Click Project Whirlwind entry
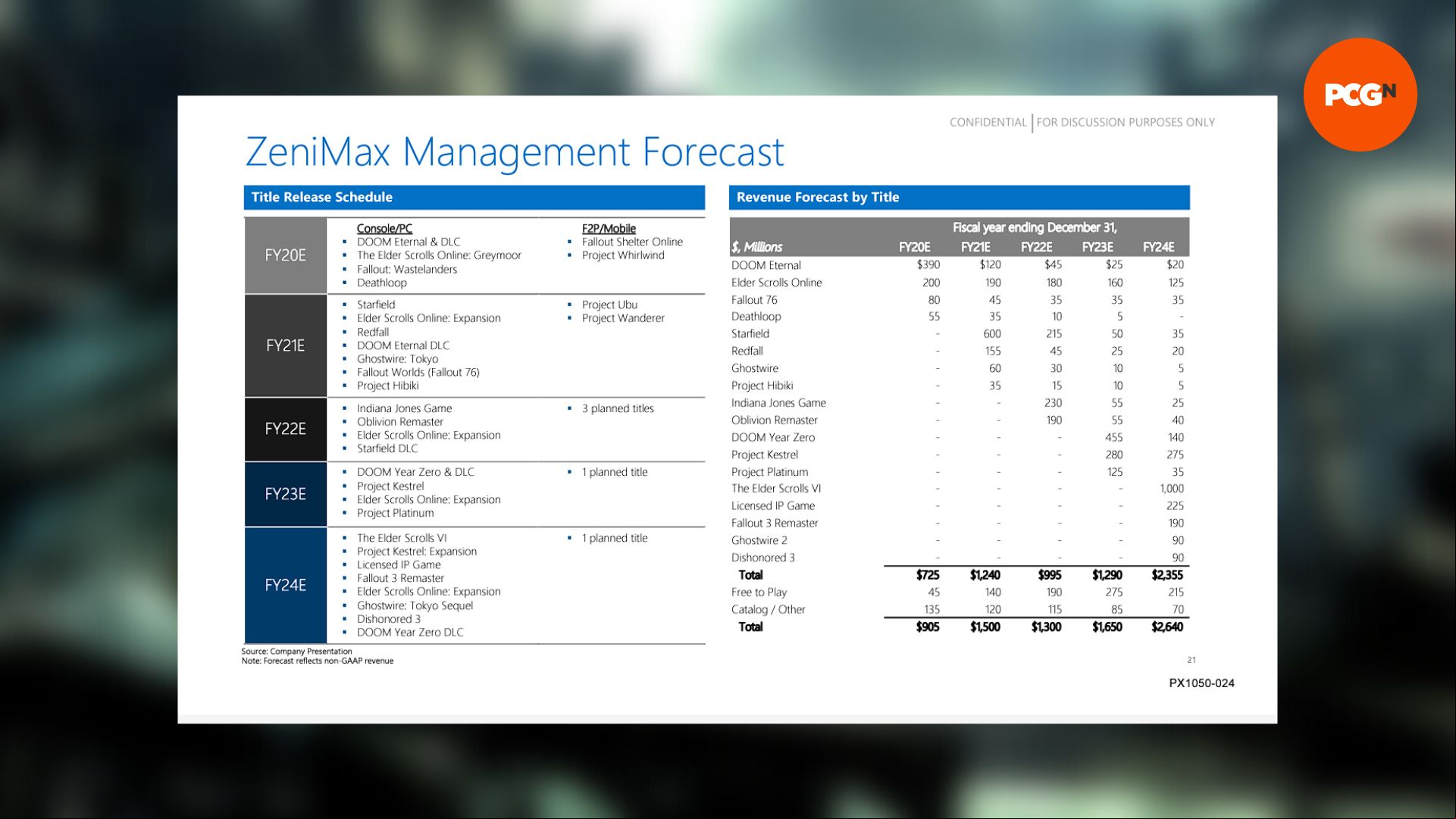 tap(623, 255)
